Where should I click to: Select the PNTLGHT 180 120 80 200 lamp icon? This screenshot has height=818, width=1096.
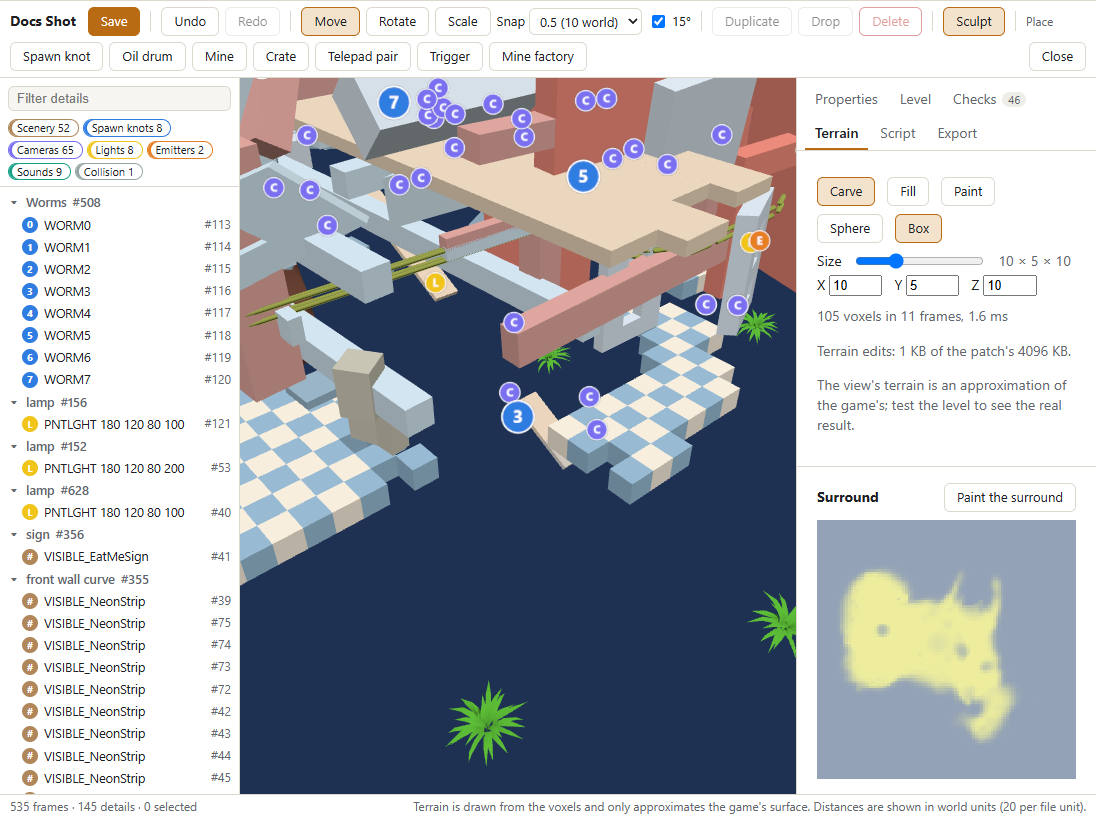click(x=29, y=468)
